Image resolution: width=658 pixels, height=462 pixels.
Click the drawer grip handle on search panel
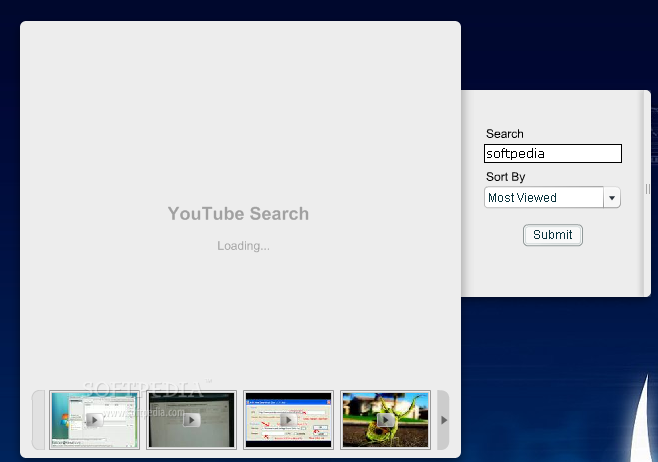(647, 189)
